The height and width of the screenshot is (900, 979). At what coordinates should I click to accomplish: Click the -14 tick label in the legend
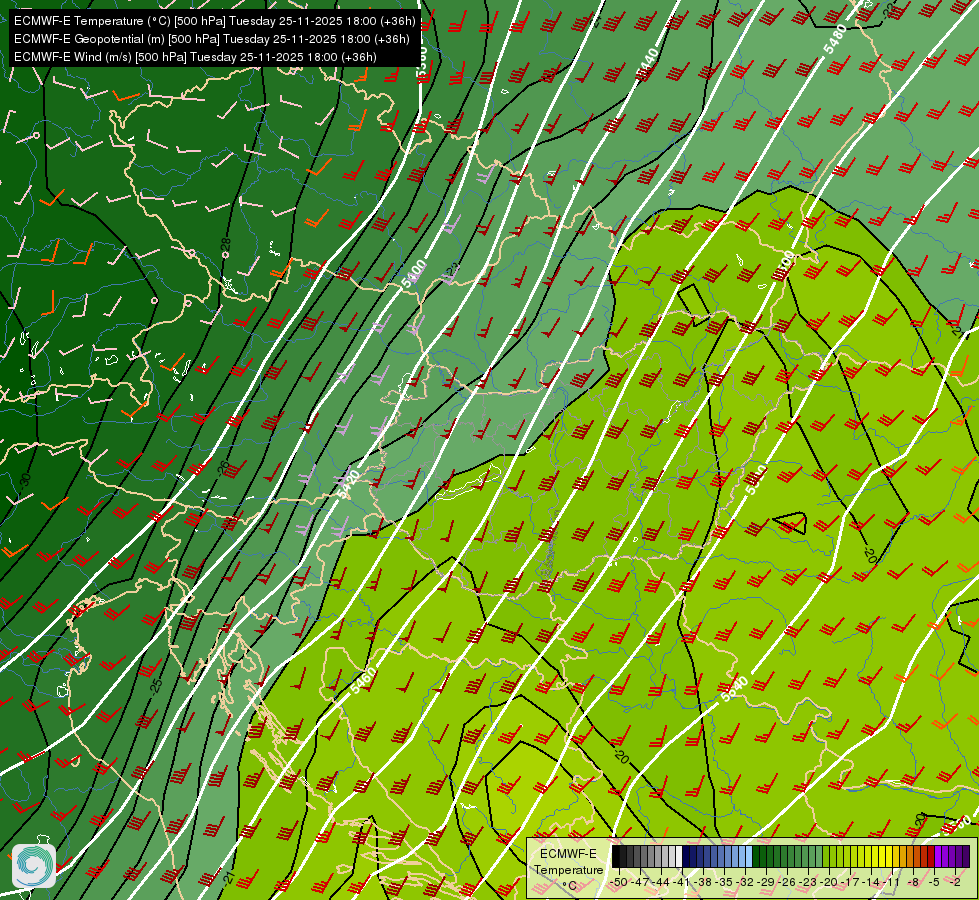click(x=871, y=882)
